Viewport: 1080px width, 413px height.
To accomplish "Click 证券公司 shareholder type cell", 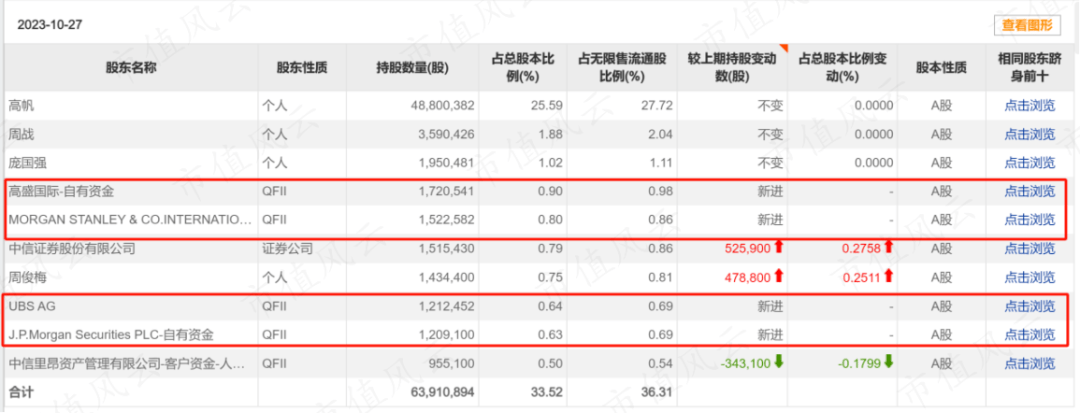I will coord(288,248).
